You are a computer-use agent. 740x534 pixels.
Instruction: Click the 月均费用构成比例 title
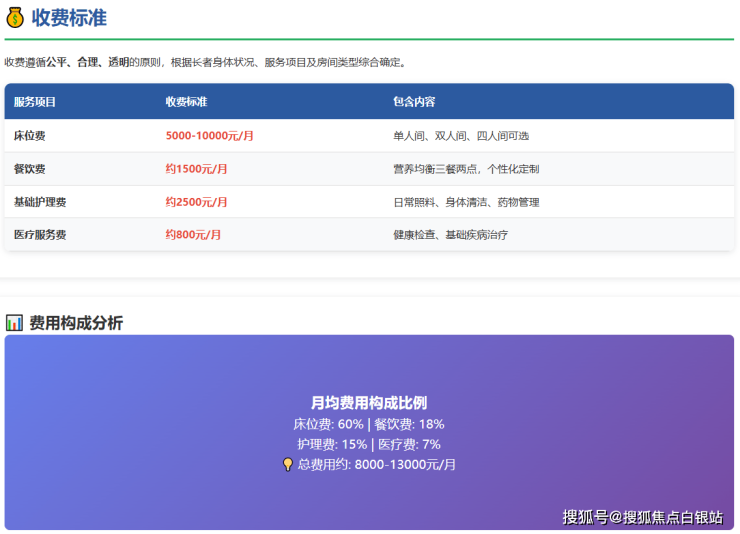pos(369,402)
